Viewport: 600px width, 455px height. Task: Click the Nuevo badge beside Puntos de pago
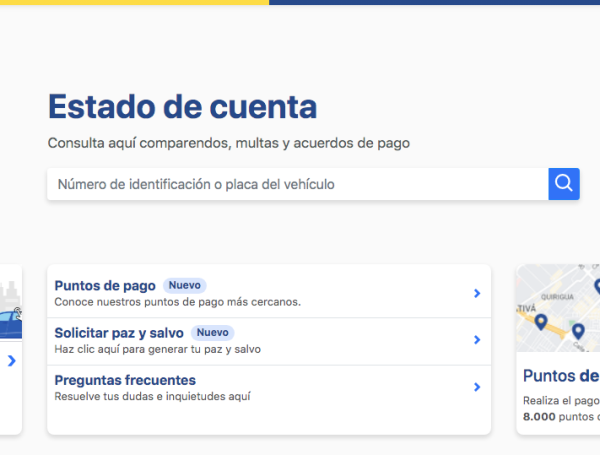click(x=184, y=285)
